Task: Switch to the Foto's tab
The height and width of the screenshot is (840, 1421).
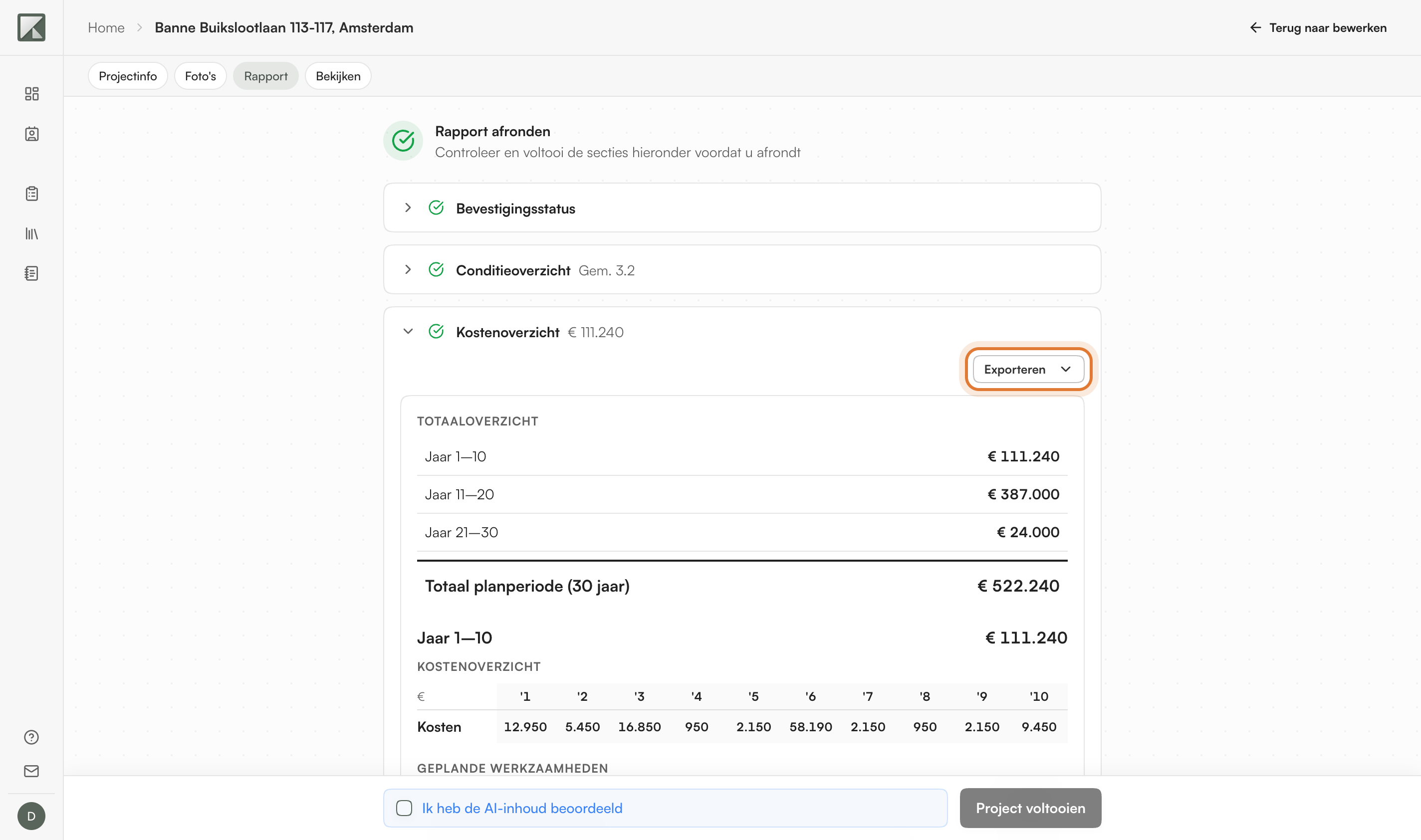Action: 201,76
